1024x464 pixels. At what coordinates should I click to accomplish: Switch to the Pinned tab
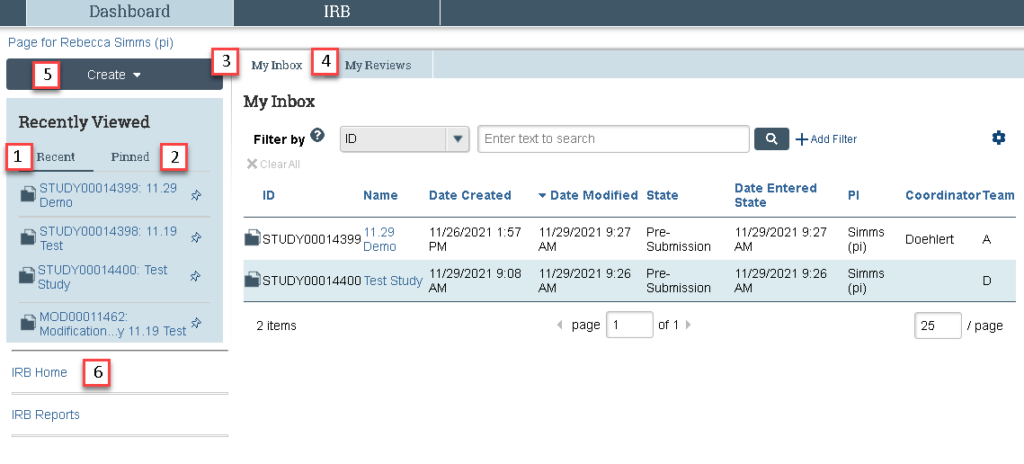point(130,157)
